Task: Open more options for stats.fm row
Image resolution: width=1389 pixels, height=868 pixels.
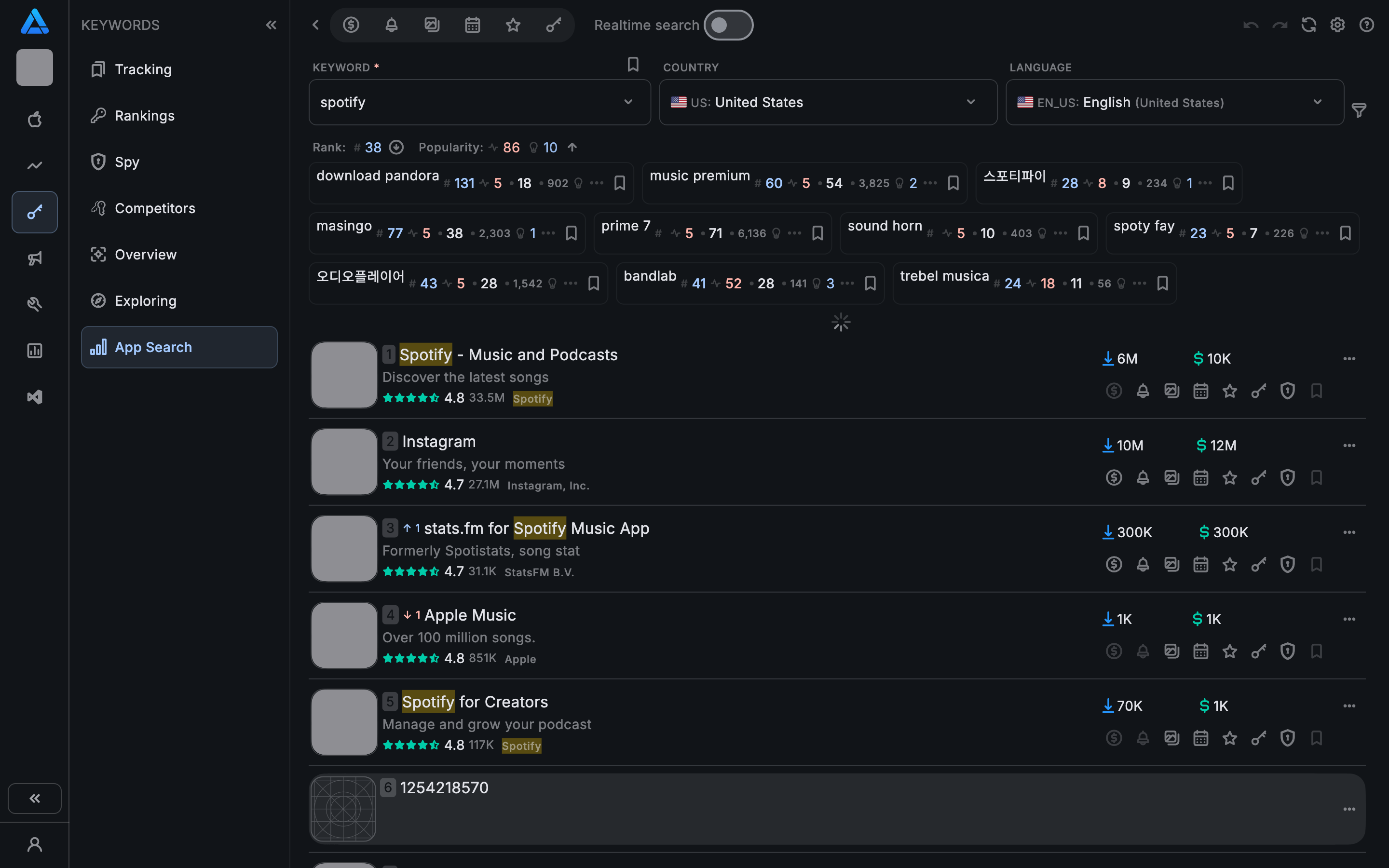Action: pos(1349,532)
